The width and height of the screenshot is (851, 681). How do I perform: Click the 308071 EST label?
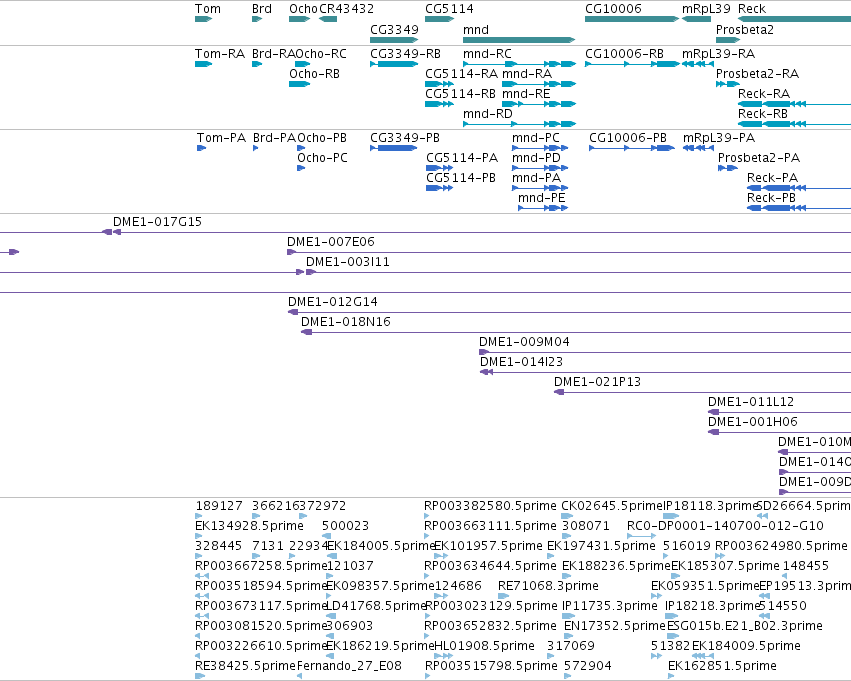tap(586, 526)
